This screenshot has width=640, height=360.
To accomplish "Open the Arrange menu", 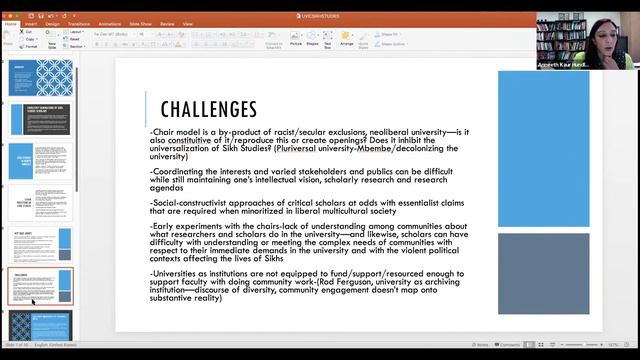I will [x=347, y=39].
